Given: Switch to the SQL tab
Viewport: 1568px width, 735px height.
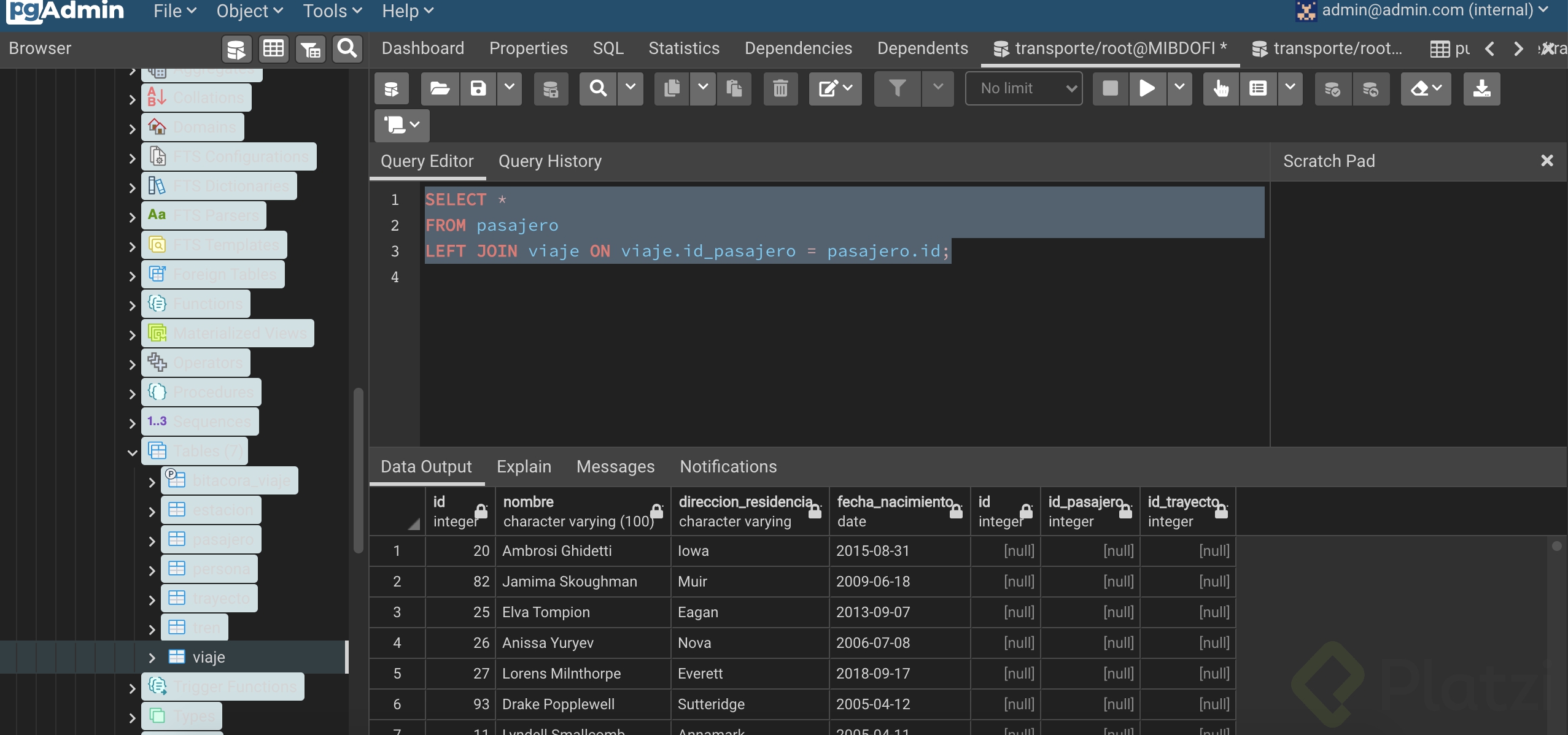Looking at the screenshot, I should point(608,48).
